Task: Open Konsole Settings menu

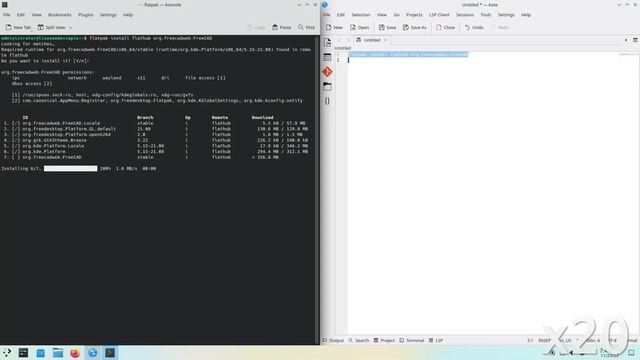Action: pyautogui.click(x=108, y=15)
